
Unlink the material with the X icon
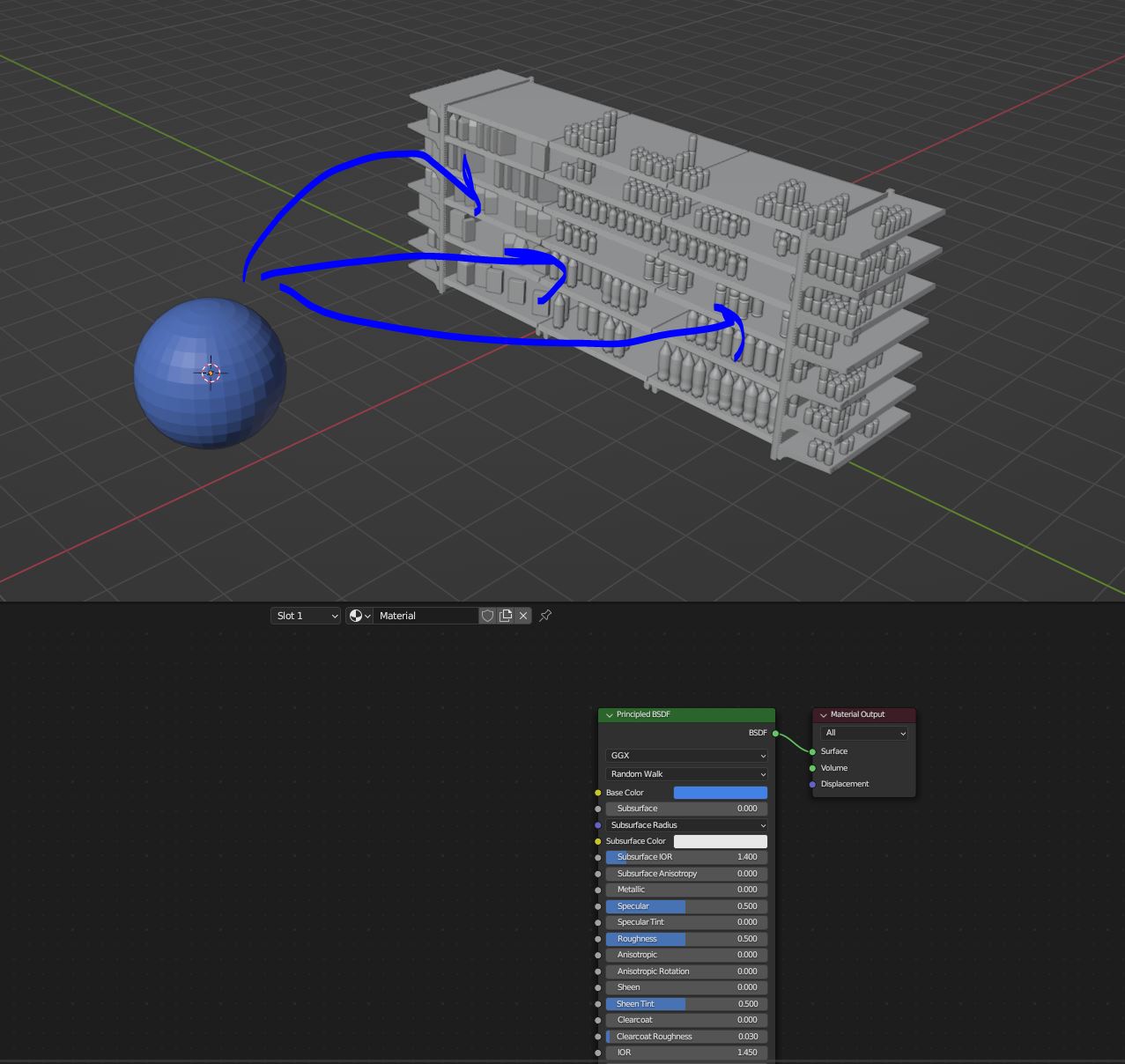click(x=523, y=616)
